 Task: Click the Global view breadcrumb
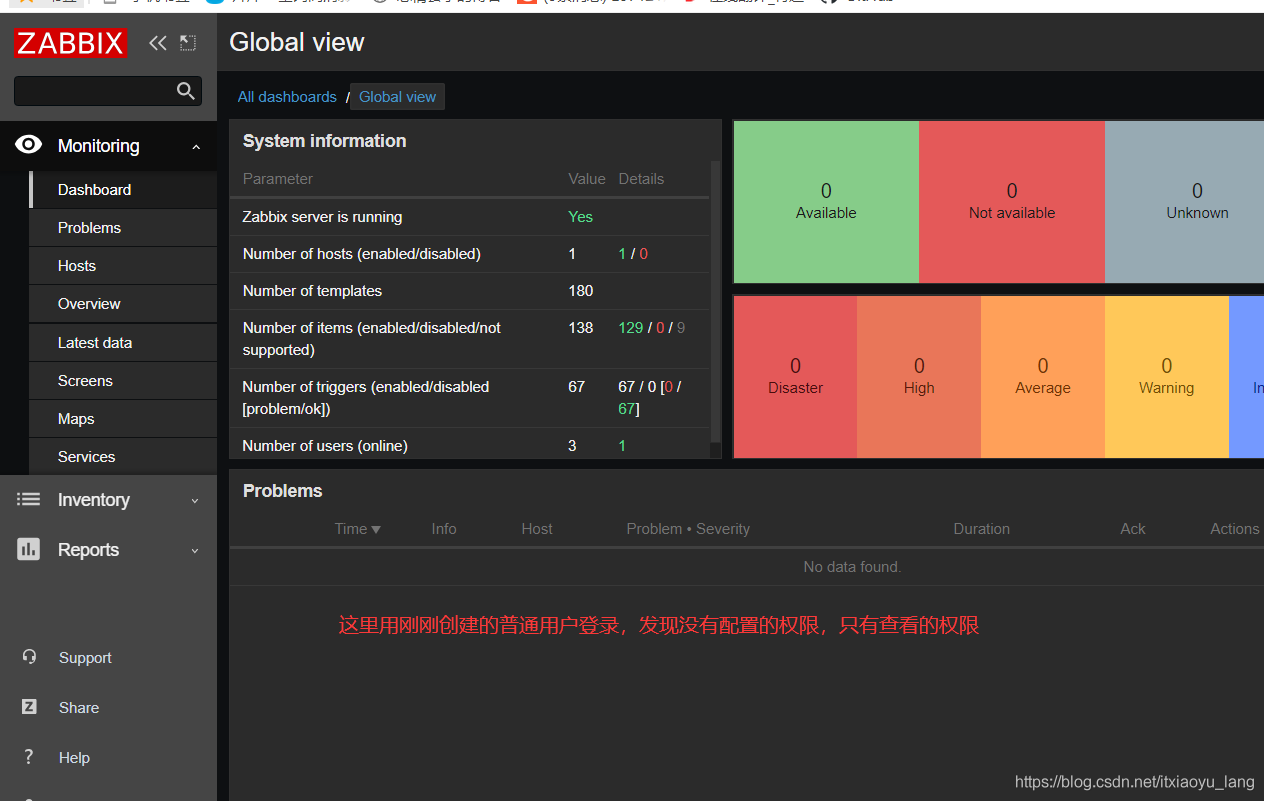tap(397, 97)
